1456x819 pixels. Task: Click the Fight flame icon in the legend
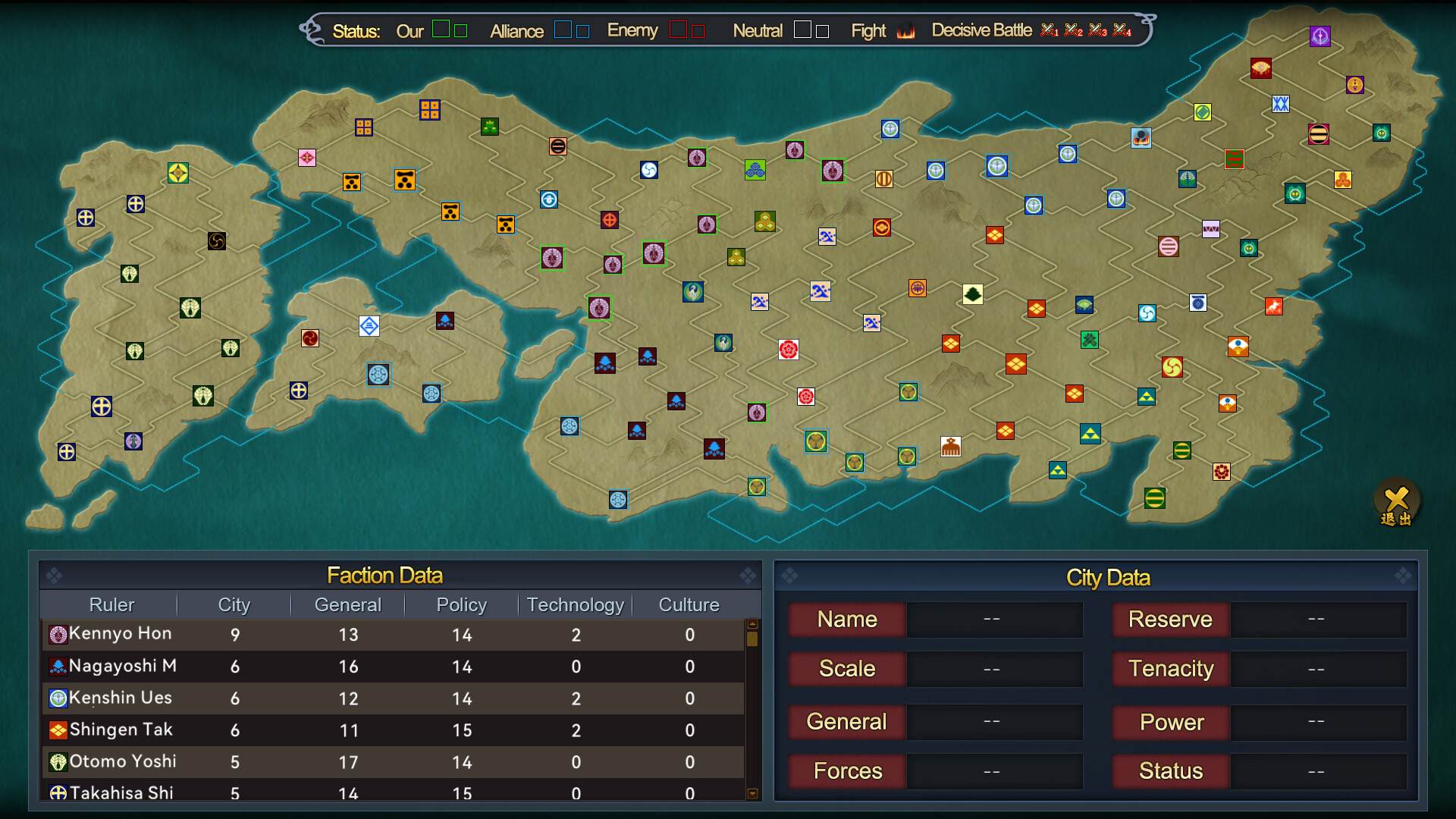click(x=905, y=31)
